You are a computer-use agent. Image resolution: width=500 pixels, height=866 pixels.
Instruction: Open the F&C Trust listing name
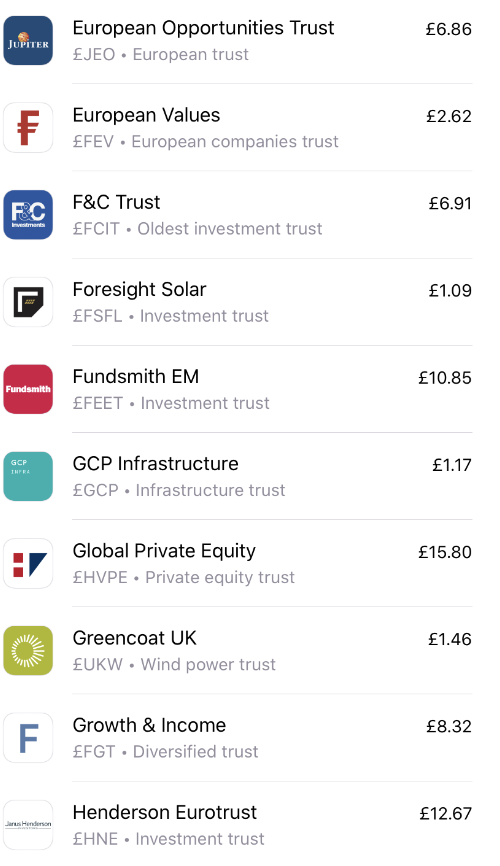116,202
